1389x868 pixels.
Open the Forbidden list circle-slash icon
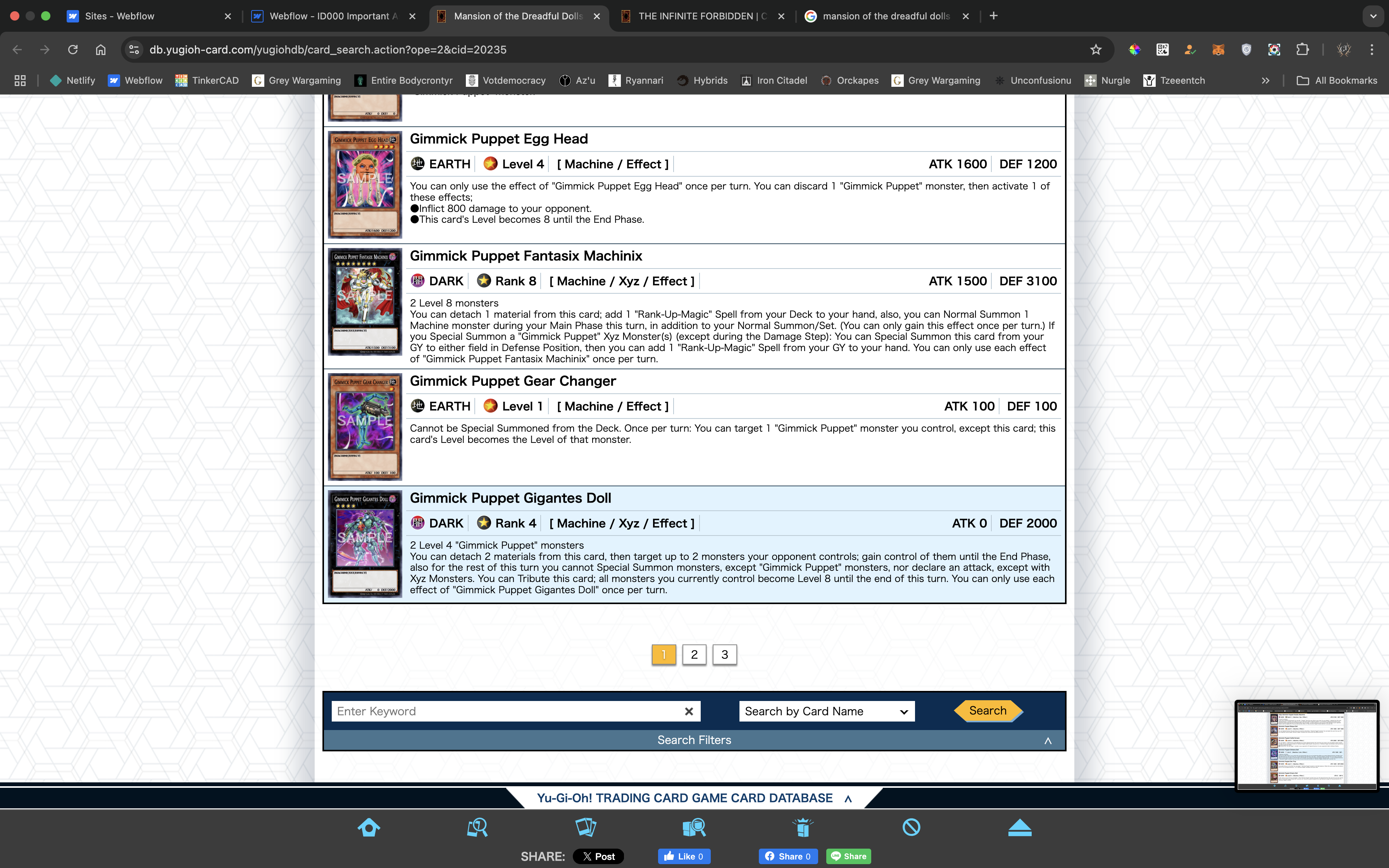coord(911,827)
